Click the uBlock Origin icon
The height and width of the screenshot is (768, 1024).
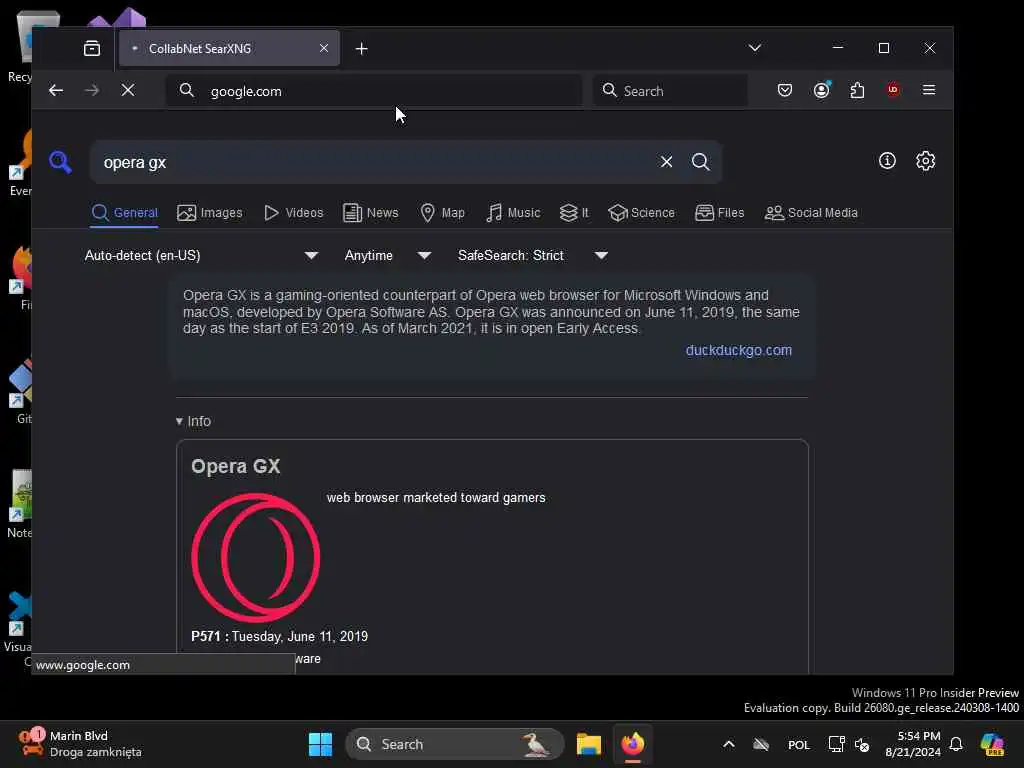tap(893, 90)
